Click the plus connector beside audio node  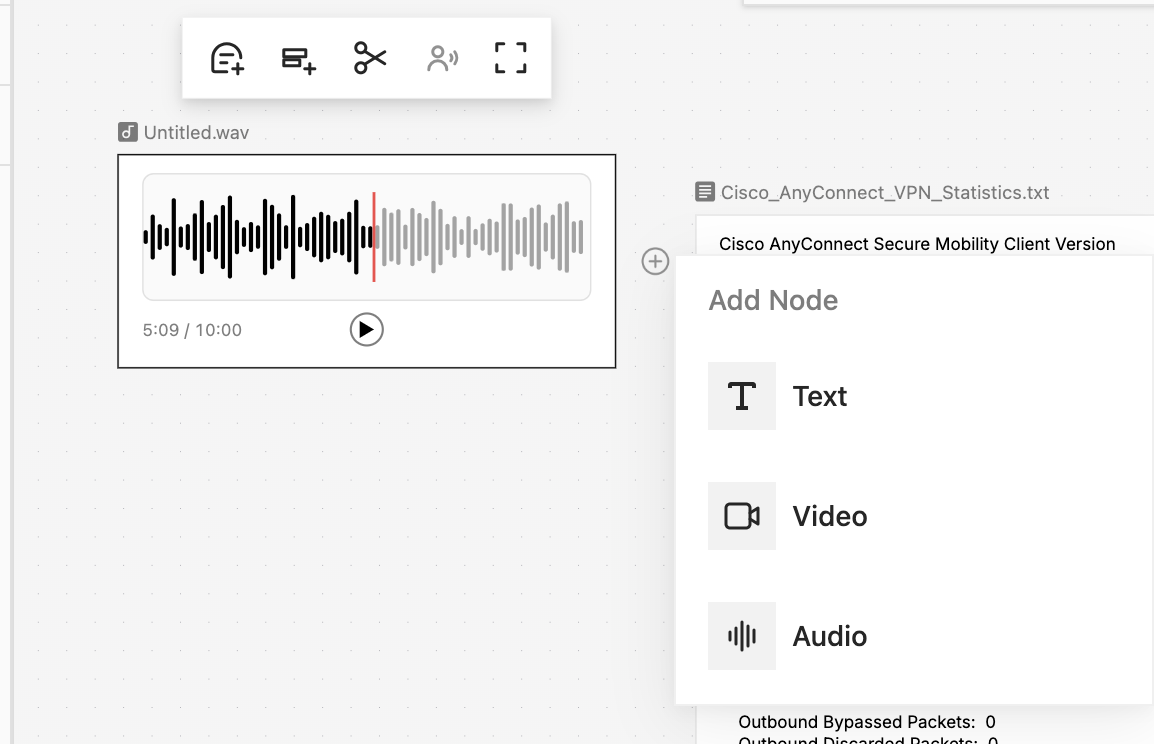click(655, 261)
